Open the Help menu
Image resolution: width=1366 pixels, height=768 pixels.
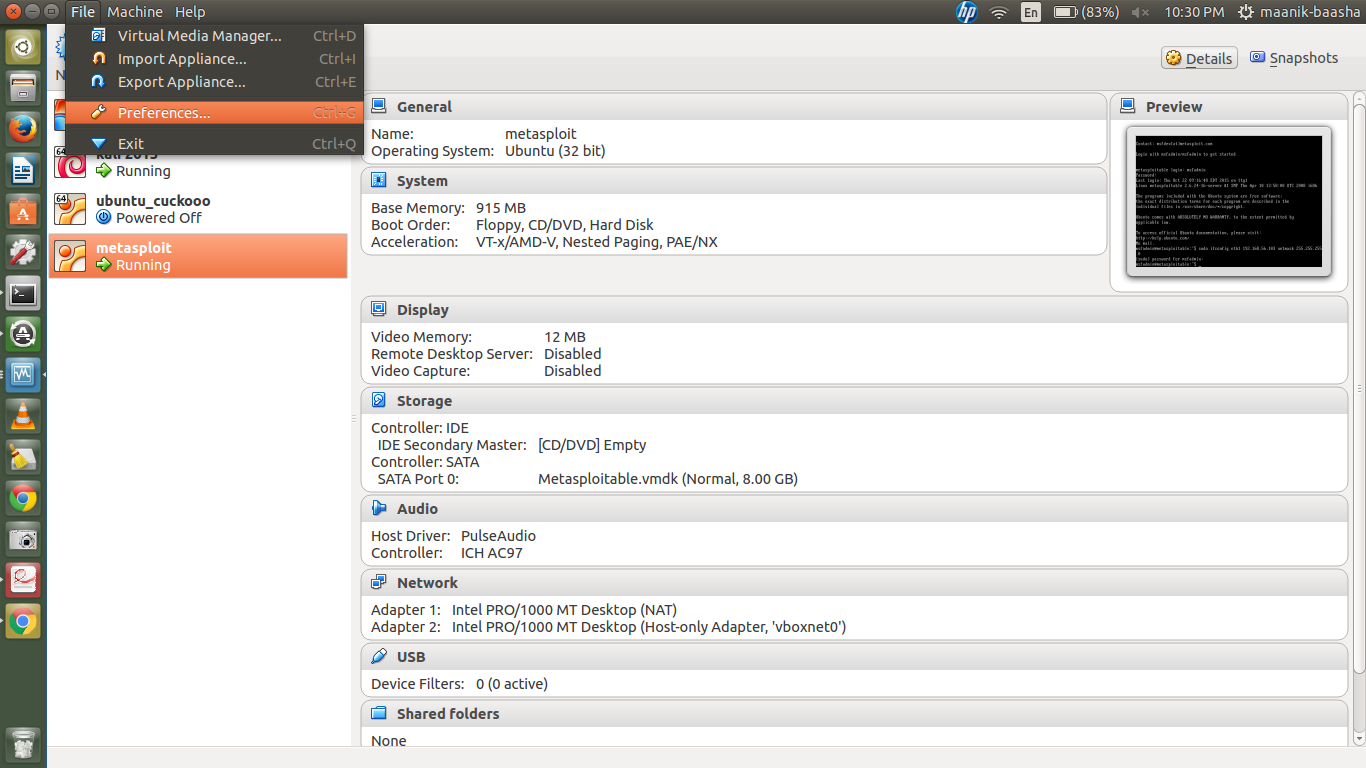point(190,12)
